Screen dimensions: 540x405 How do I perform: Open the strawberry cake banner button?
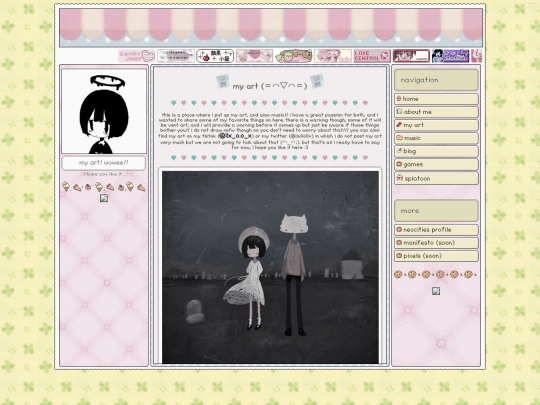pyautogui.click(x=293, y=56)
